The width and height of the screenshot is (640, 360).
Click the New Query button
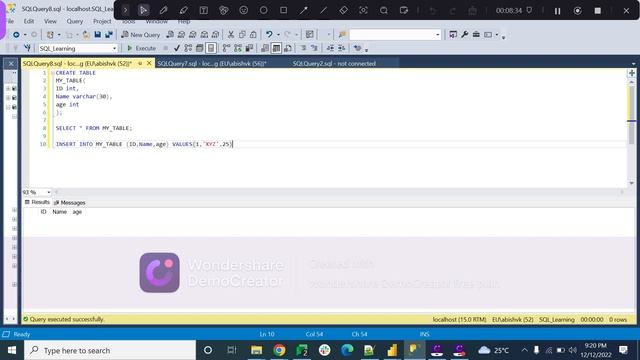point(141,35)
